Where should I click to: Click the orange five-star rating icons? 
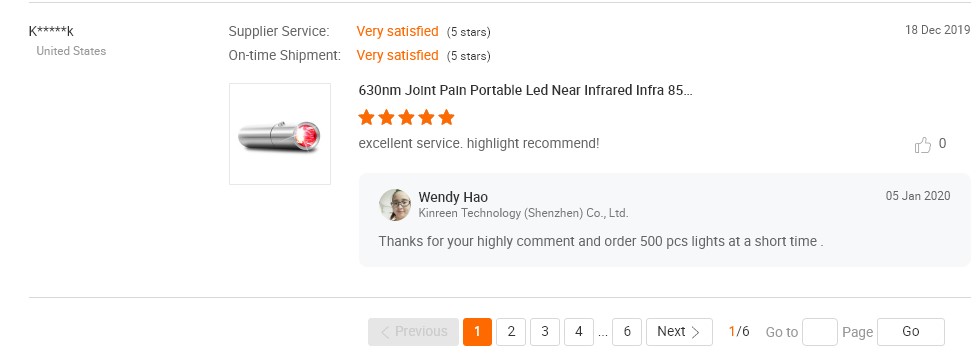pyautogui.click(x=406, y=117)
